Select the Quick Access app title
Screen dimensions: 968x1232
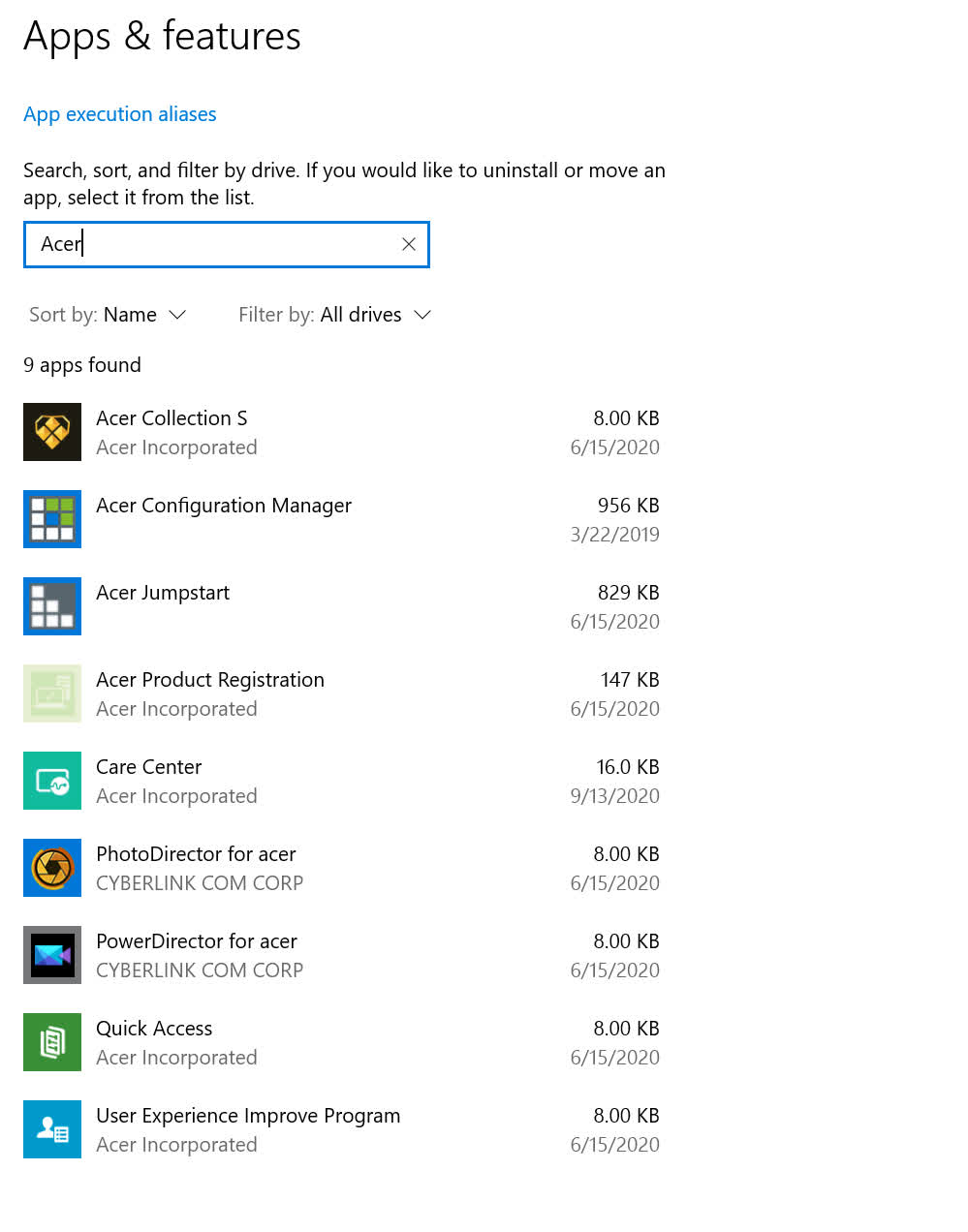tap(154, 1029)
